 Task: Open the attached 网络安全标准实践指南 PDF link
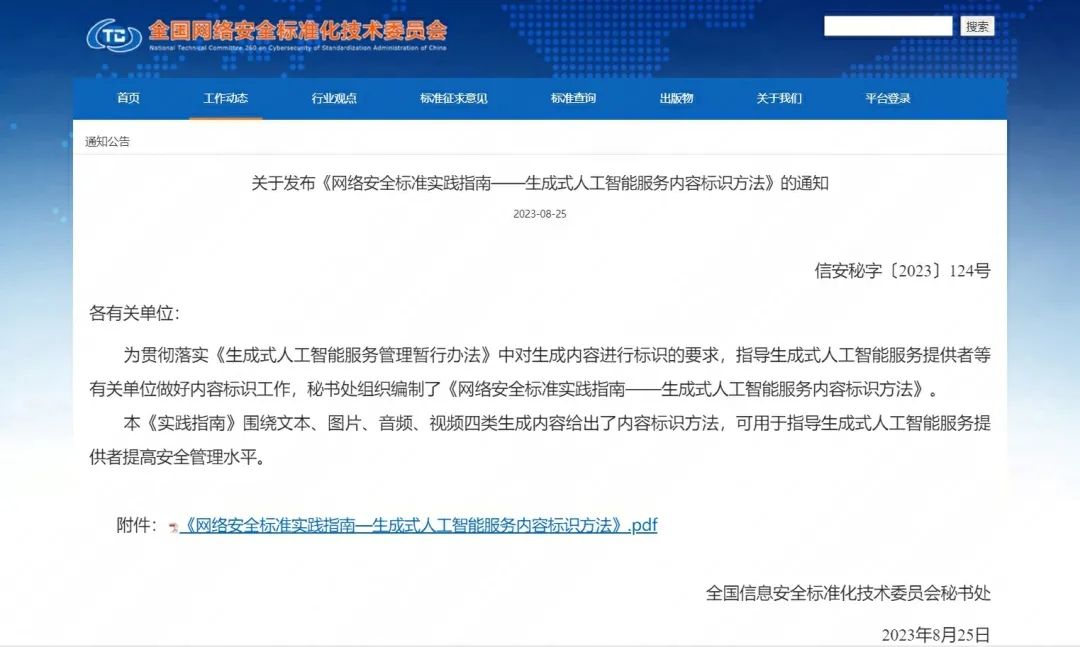pyautogui.click(x=418, y=526)
